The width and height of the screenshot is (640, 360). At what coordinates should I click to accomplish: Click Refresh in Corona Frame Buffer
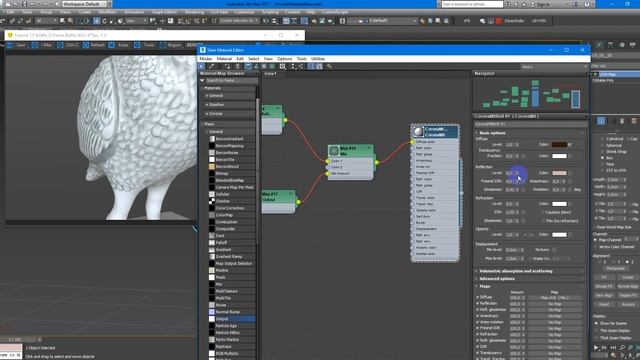[x=93, y=45]
